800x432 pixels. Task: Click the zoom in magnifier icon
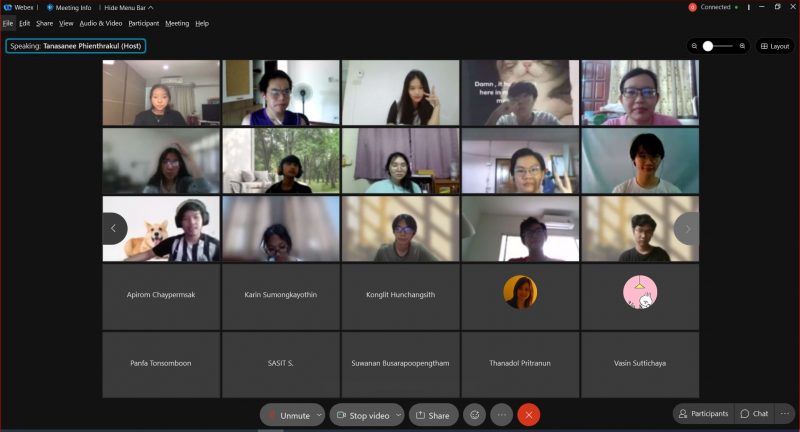743,46
